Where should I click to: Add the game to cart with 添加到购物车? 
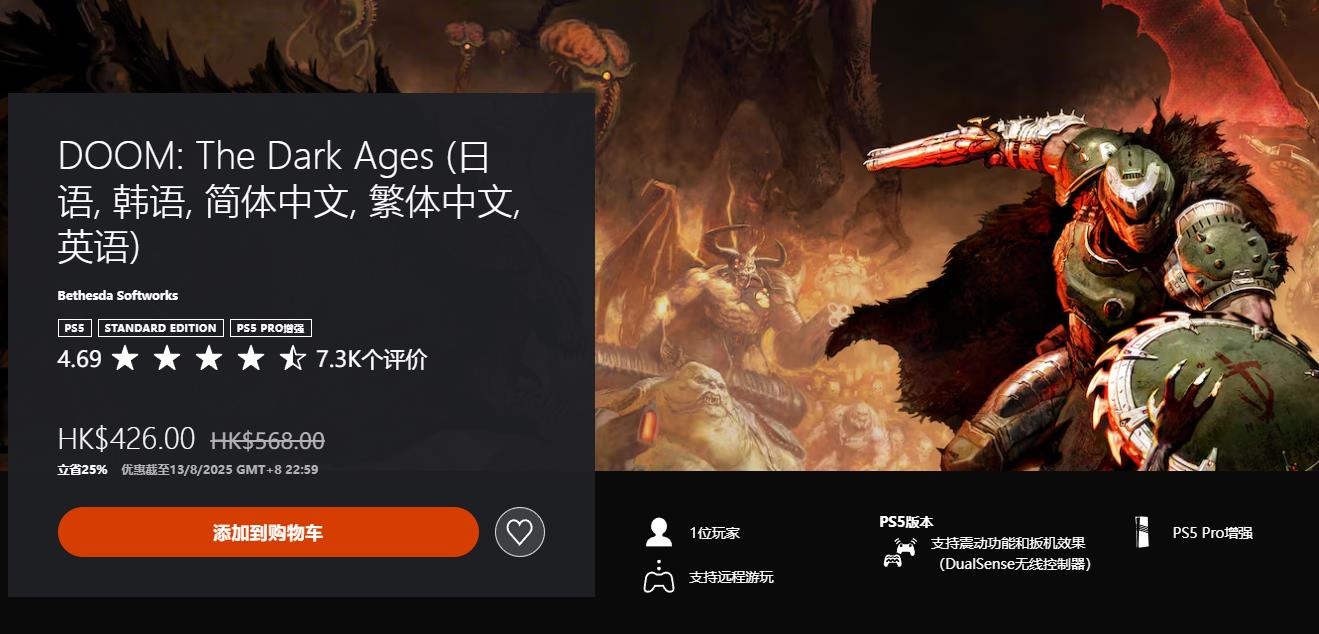[268, 532]
